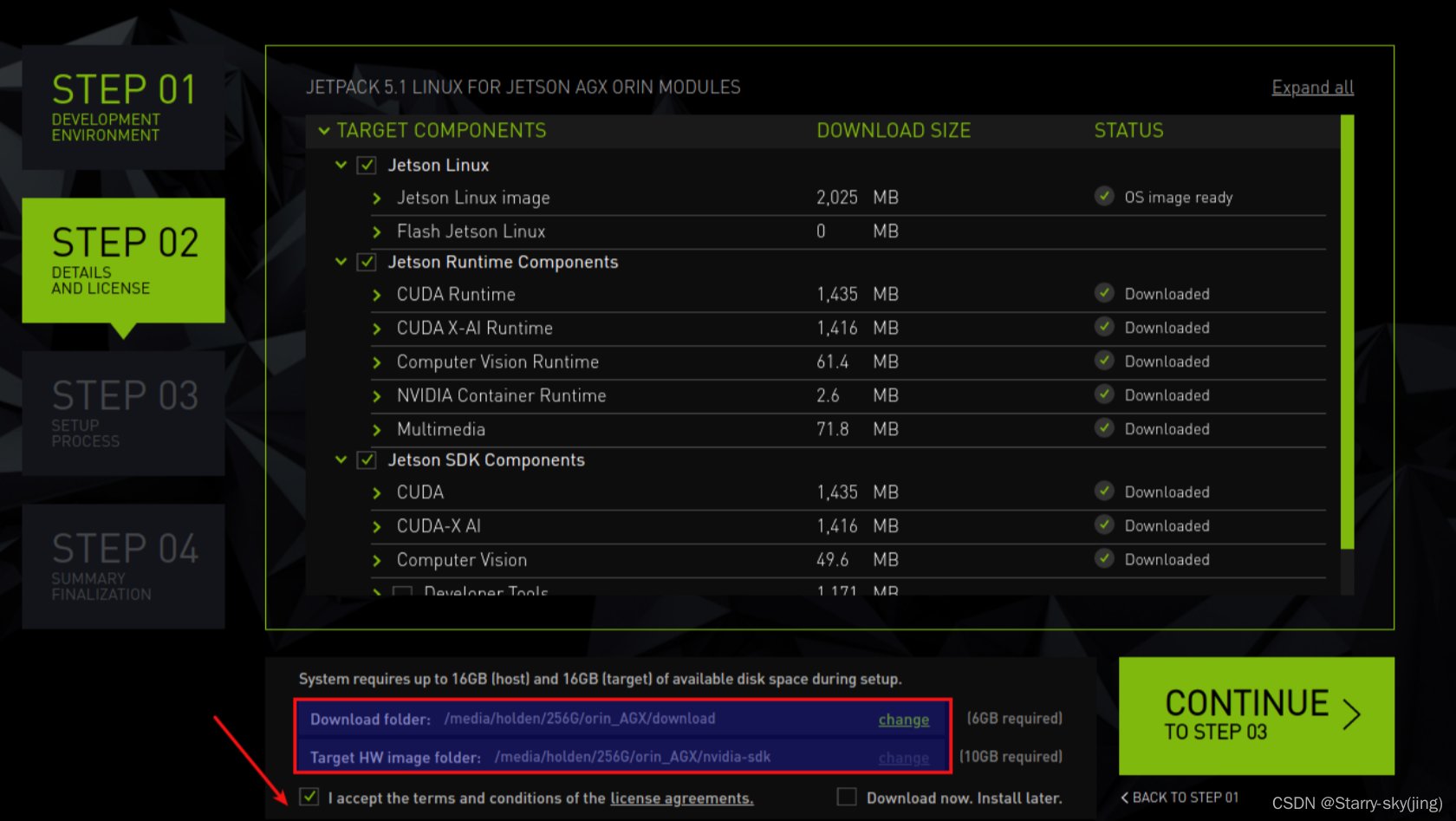Open Step 03 Setup Process
This screenshot has width=1456, height=821.
coord(123,414)
